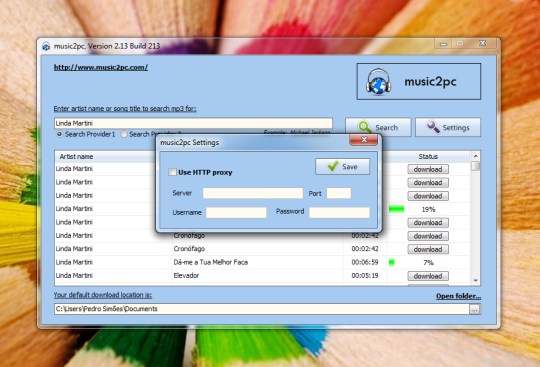This screenshot has height=367, width=540.
Task: Select Linda Martini in the Elevador row
Action: (x=74, y=275)
